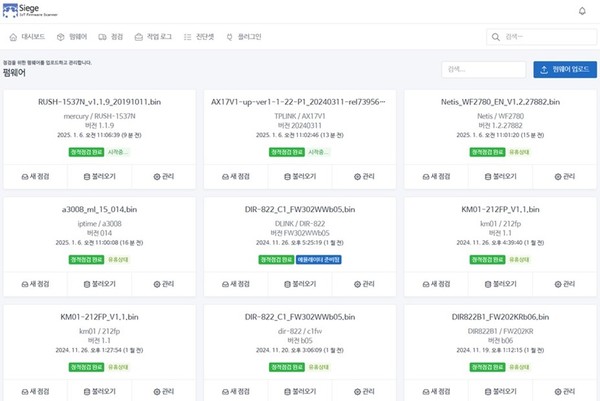Open the 점검 navigation item
600x401 pixels.
tap(111, 37)
